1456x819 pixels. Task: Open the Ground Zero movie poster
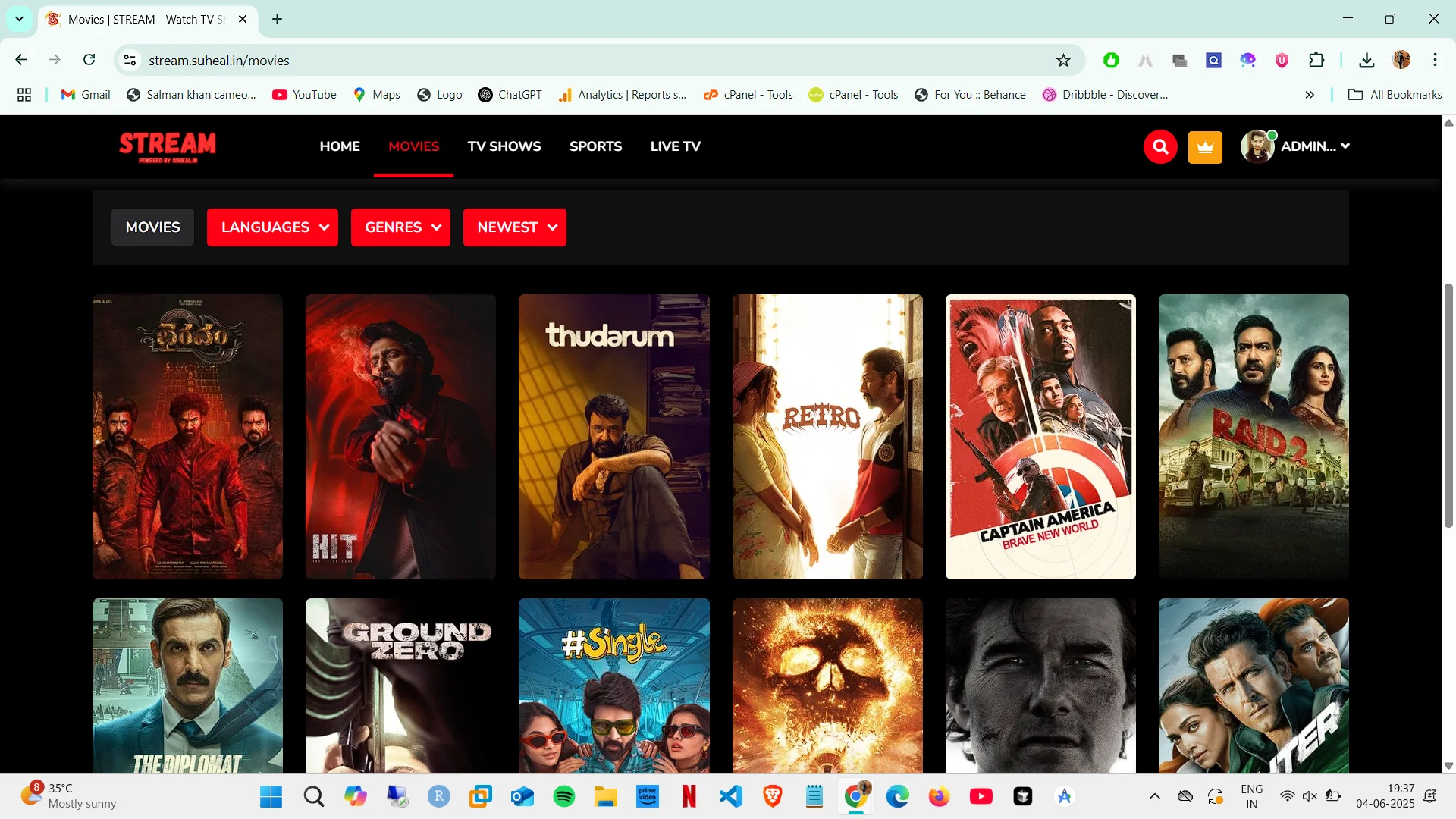coord(400,686)
